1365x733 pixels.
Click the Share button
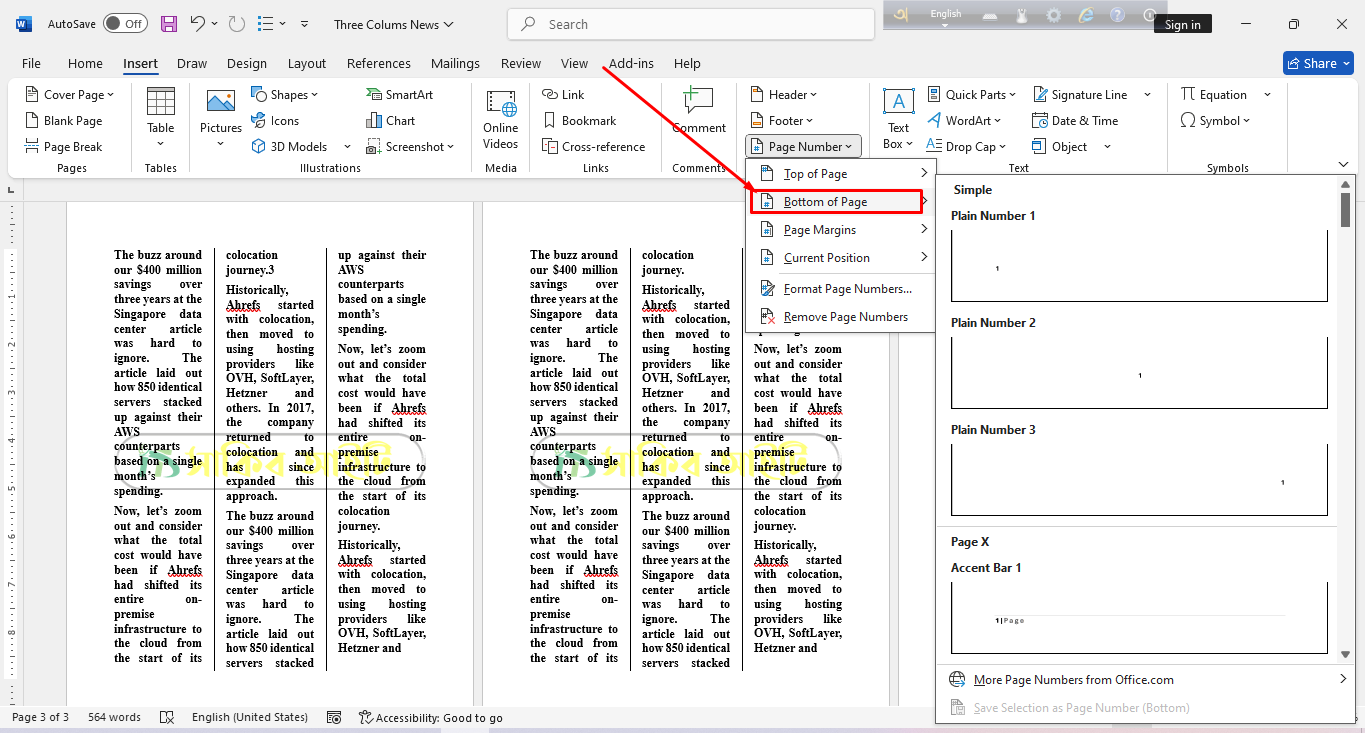[x=1318, y=63]
